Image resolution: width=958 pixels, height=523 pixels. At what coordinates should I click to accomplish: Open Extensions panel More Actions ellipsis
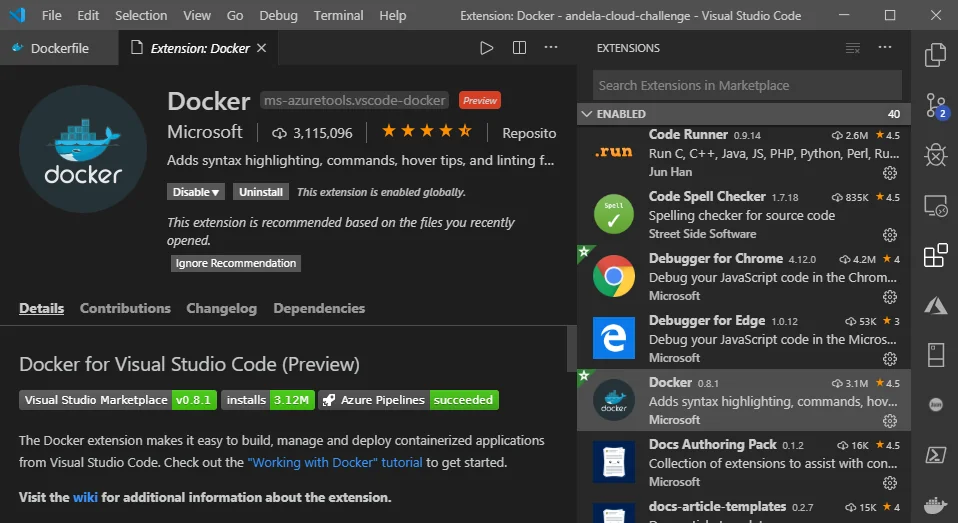[x=885, y=48]
